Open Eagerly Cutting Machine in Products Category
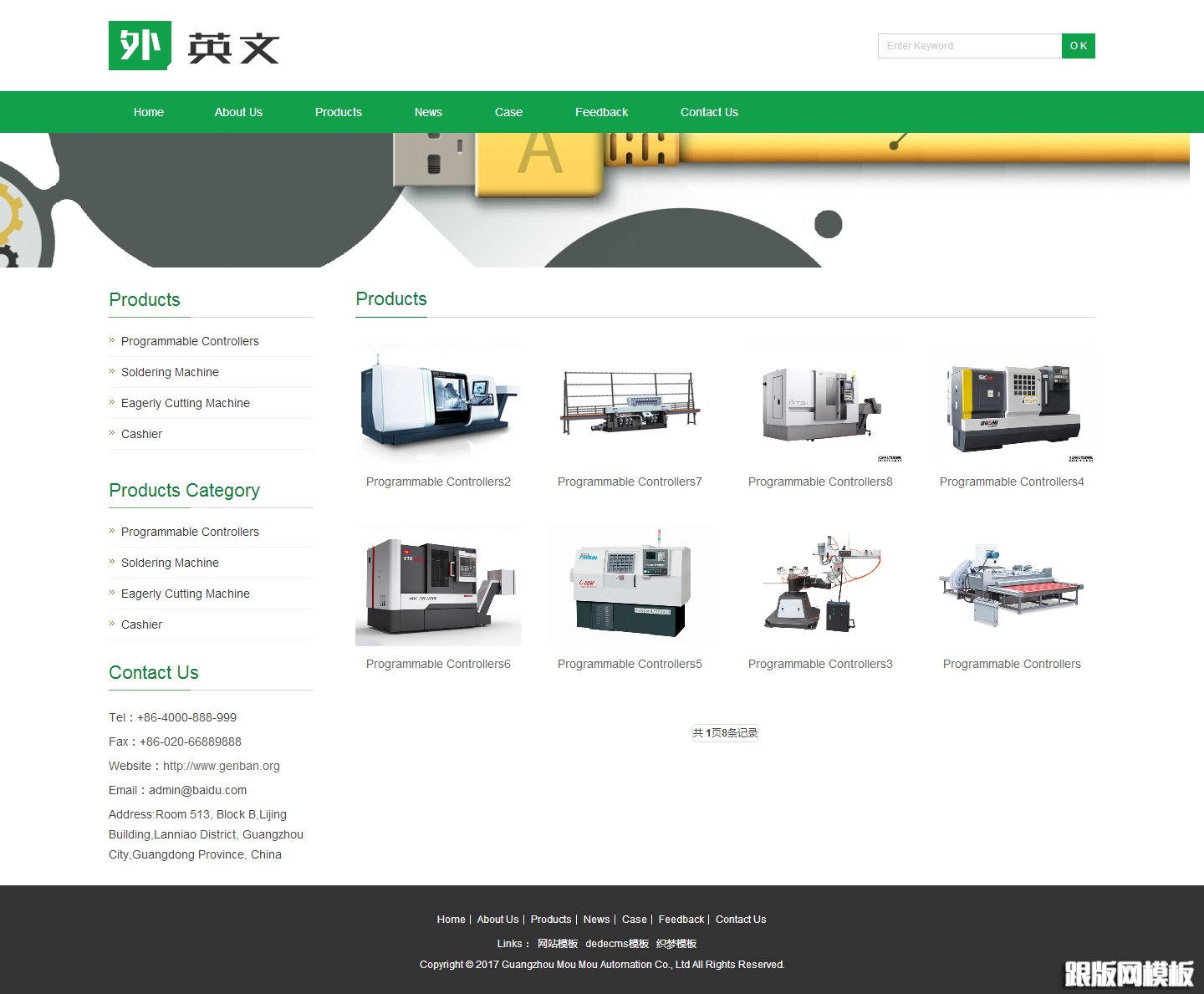Image resolution: width=1204 pixels, height=994 pixels. [x=185, y=594]
